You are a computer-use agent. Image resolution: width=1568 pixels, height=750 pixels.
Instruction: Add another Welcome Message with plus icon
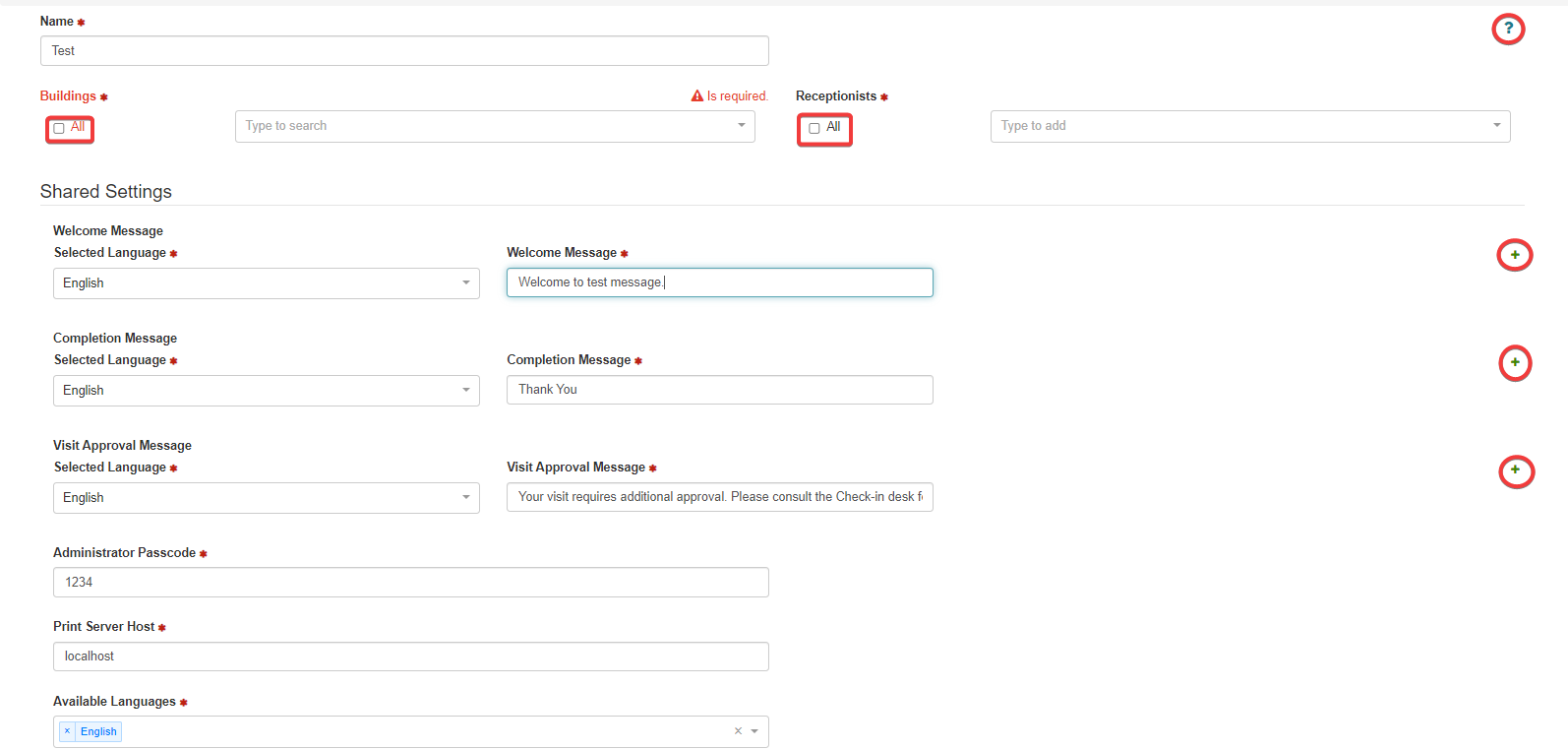point(1515,255)
